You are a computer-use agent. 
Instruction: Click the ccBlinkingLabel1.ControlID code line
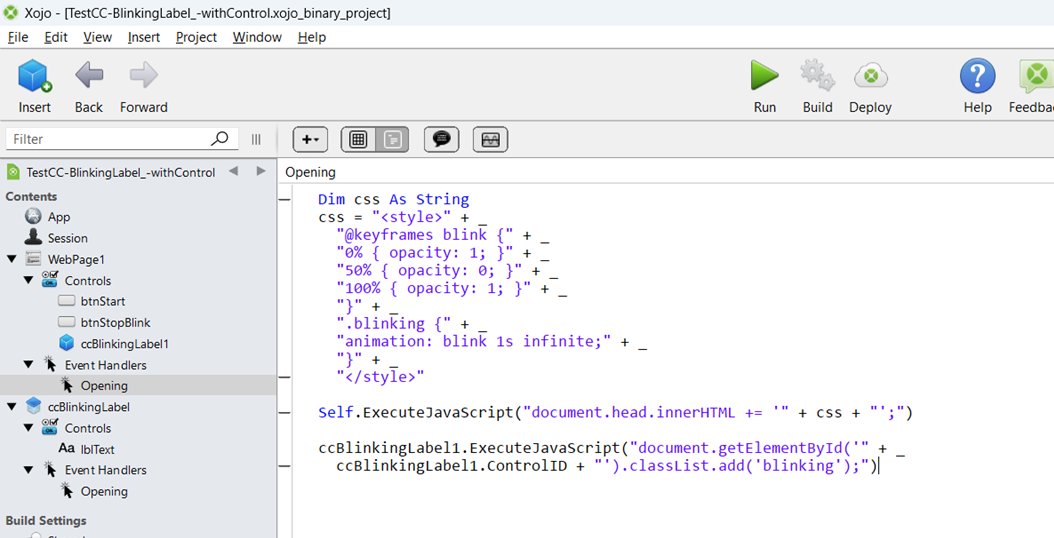pos(607,465)
